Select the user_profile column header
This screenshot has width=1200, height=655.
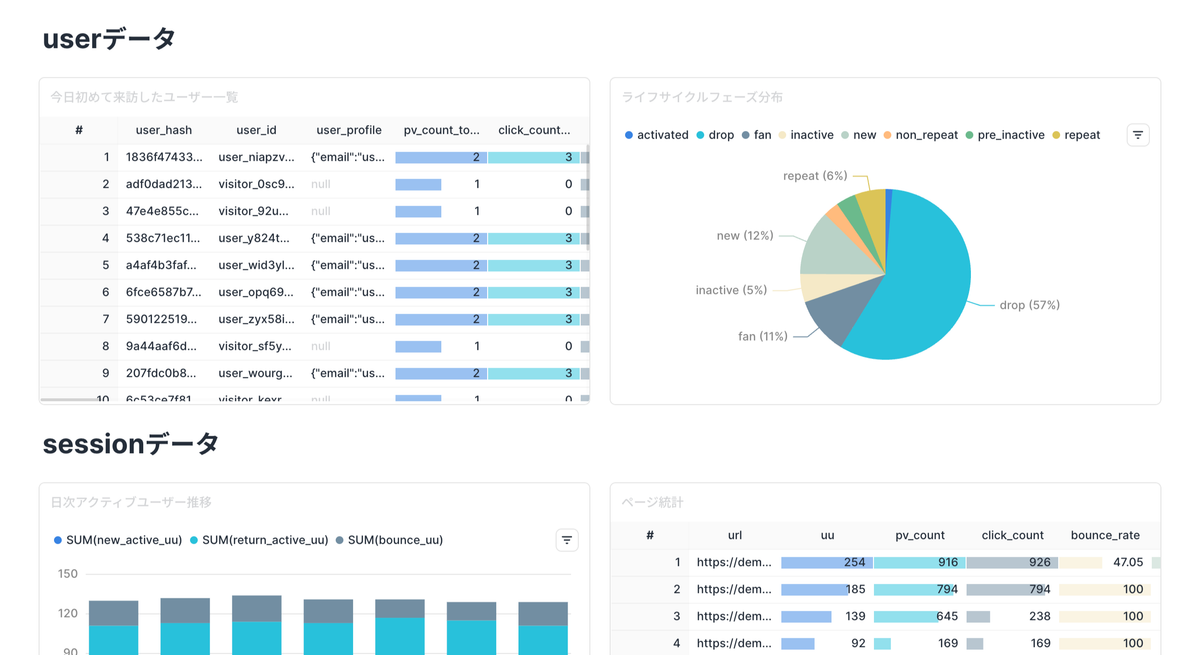[349, 130]
